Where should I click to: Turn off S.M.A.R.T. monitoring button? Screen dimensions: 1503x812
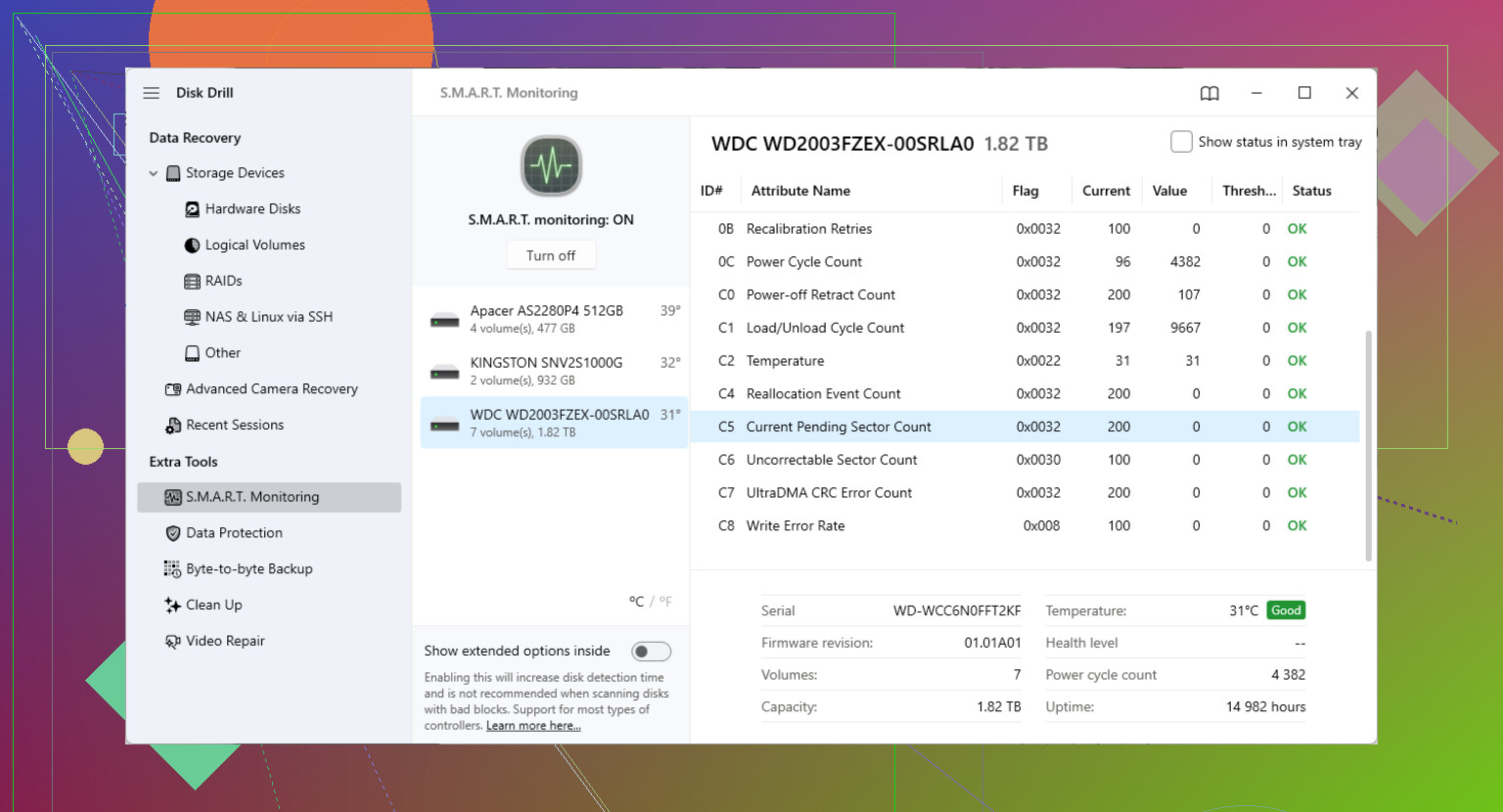click(x=551, y=255)
